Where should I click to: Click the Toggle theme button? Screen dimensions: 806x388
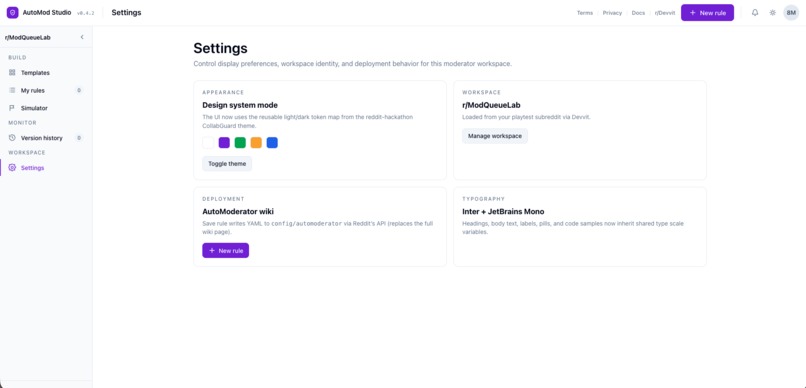[x=227, y=164]
